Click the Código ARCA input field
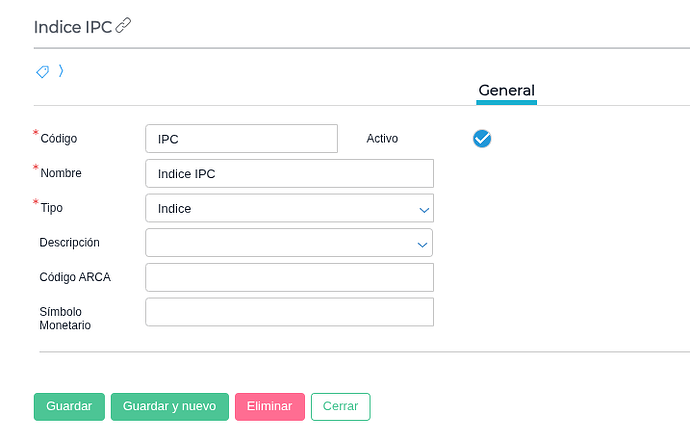Image resolution: width=690 pixels, height=440 pixels. coord(289,277)
